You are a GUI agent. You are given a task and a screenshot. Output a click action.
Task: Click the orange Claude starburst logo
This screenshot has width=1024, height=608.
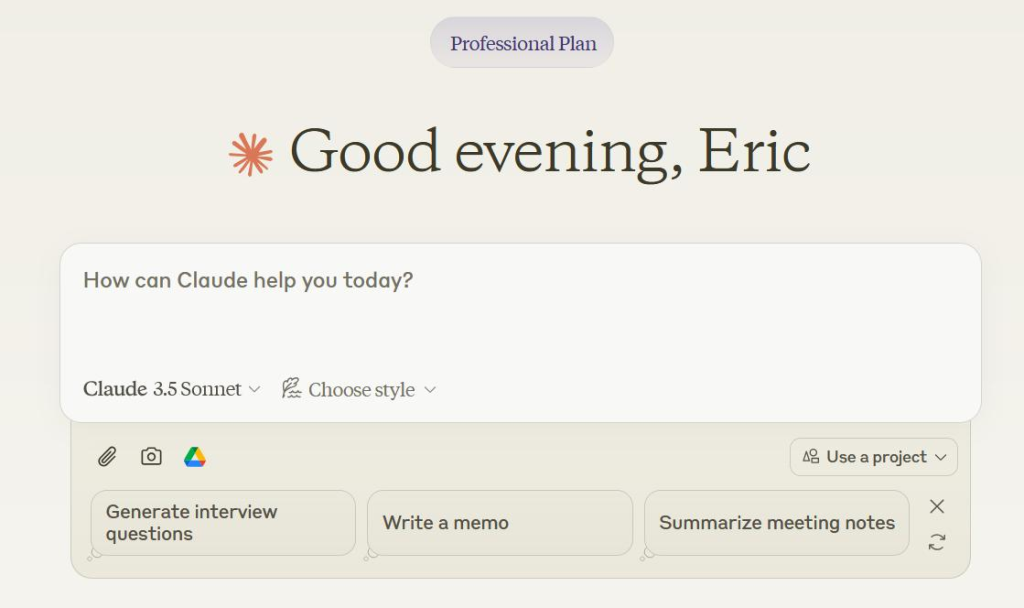[251, 155]
